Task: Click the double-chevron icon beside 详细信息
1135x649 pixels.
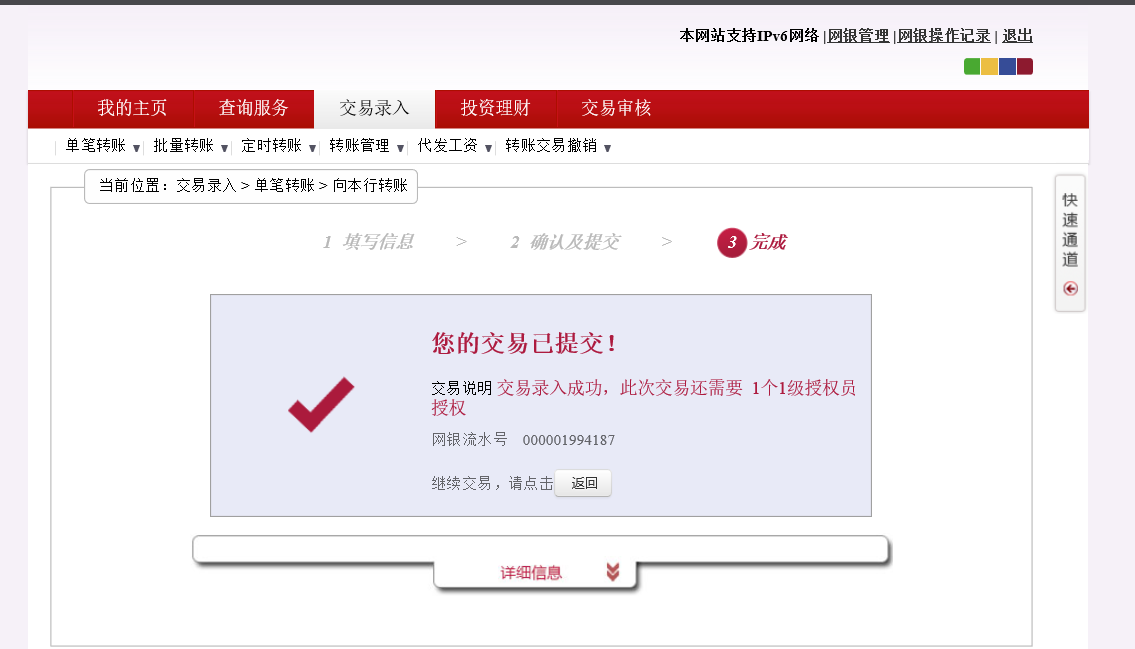Action: pyautogui.click(x=613, y=572)
